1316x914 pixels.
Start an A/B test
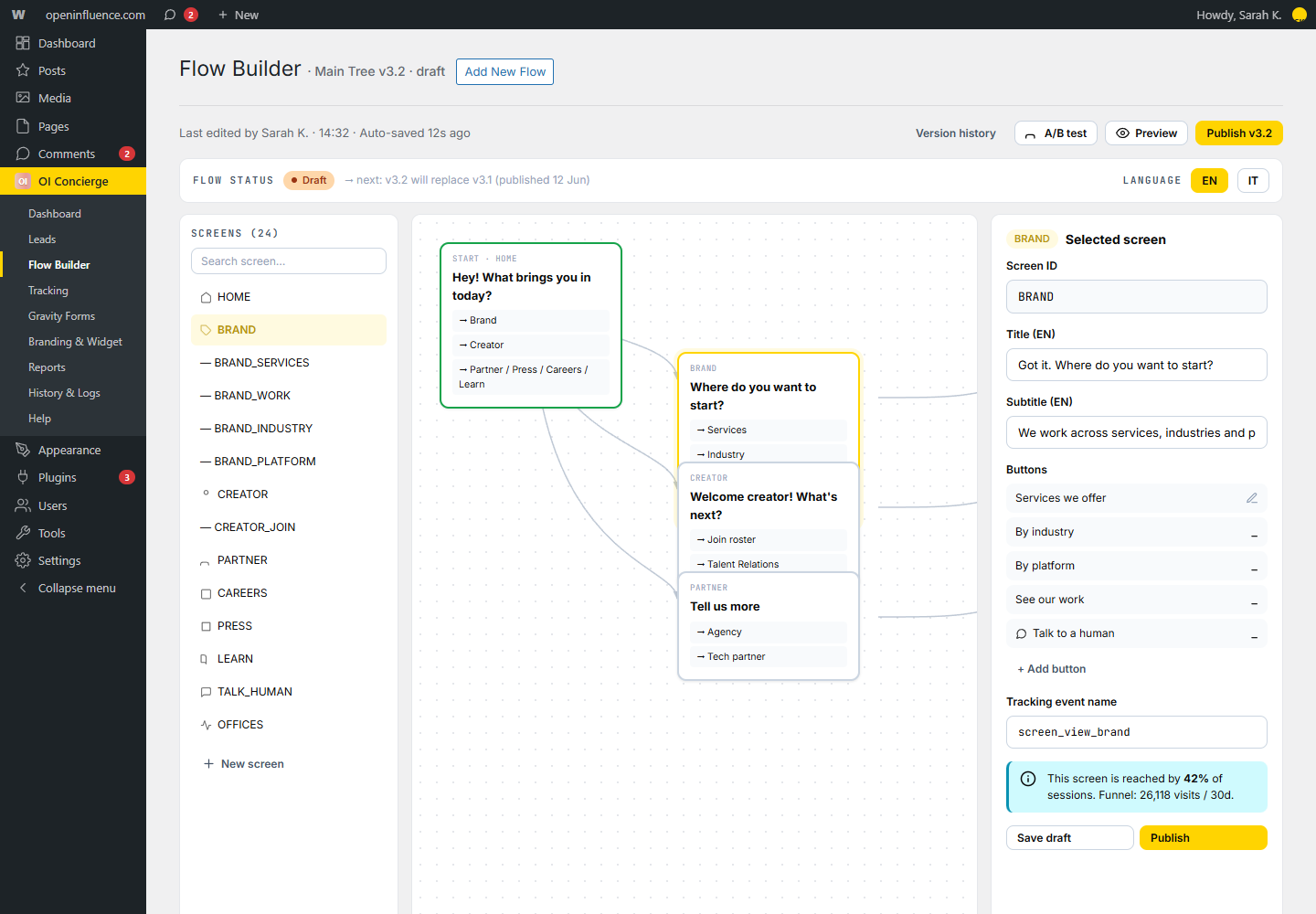(1056, 133)
